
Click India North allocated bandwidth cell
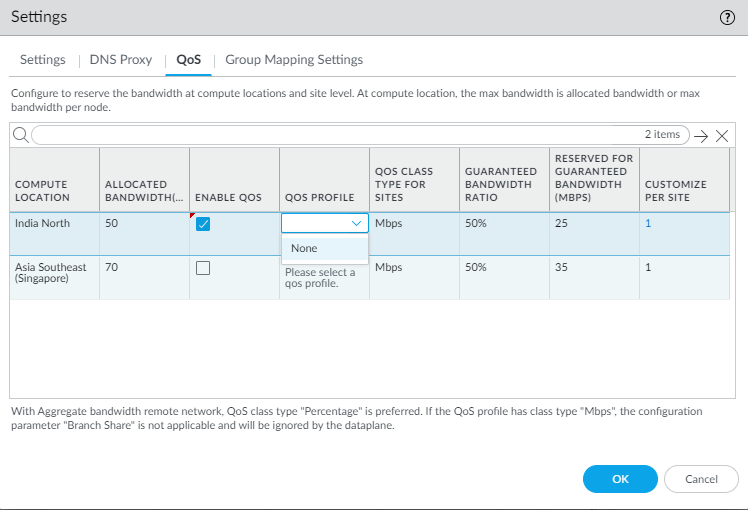pos(143,224)
